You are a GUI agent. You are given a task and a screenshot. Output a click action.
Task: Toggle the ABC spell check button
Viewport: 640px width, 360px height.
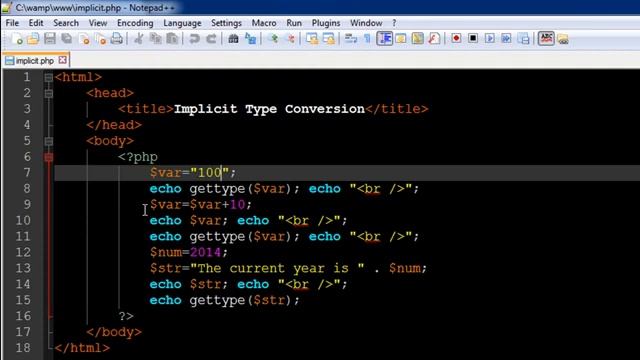(x=546, y=39)
